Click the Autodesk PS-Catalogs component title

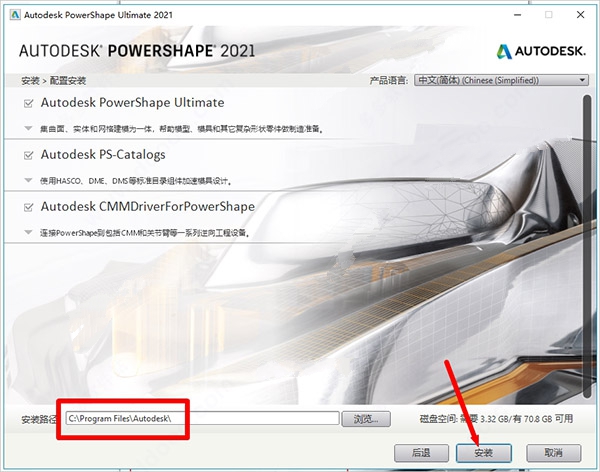[103, 155]
